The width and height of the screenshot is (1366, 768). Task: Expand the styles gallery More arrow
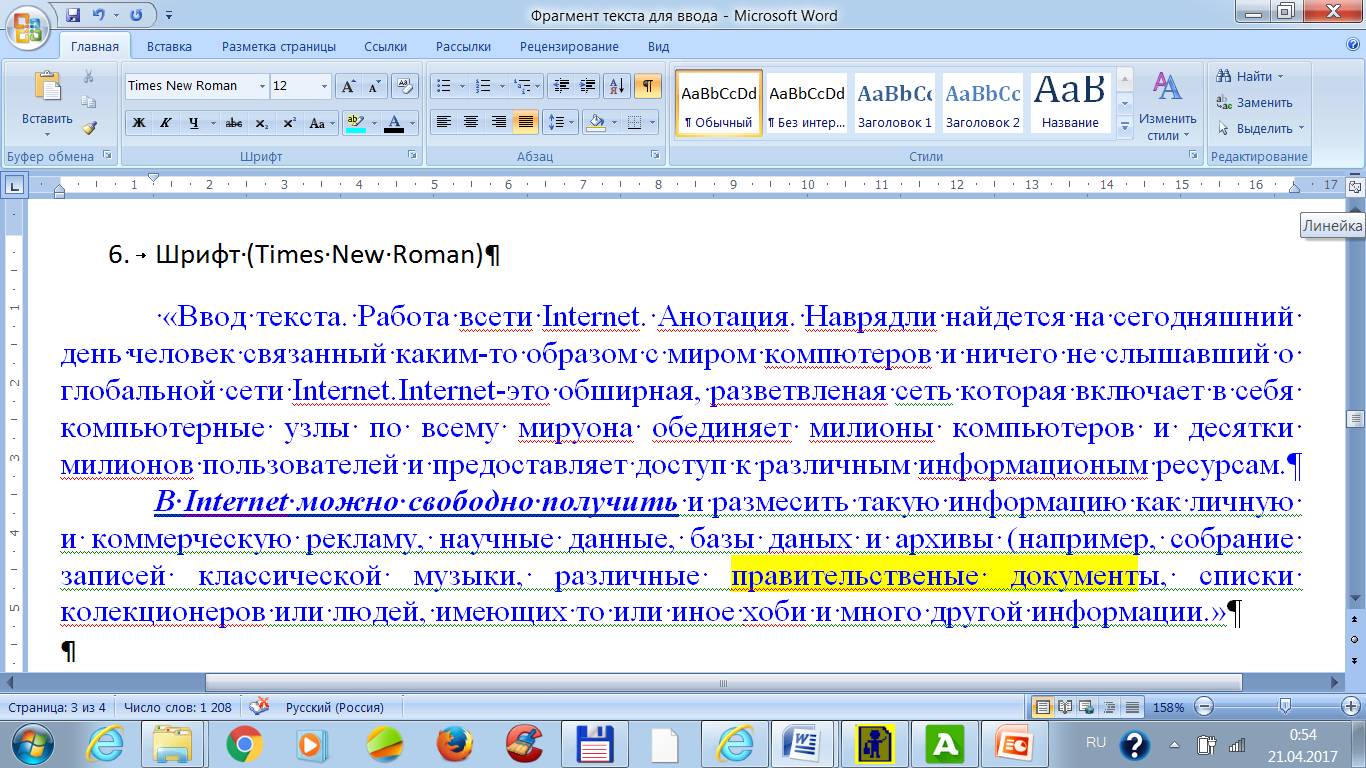[x=1124, y=127]
